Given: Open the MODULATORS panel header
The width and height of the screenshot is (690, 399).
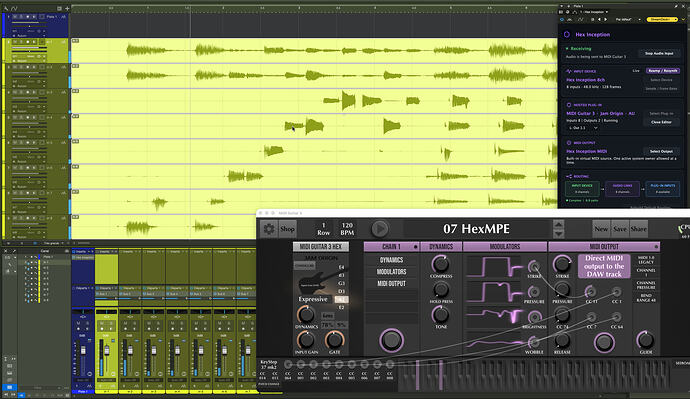Looking at the screenshot, I should click(505, 247).
